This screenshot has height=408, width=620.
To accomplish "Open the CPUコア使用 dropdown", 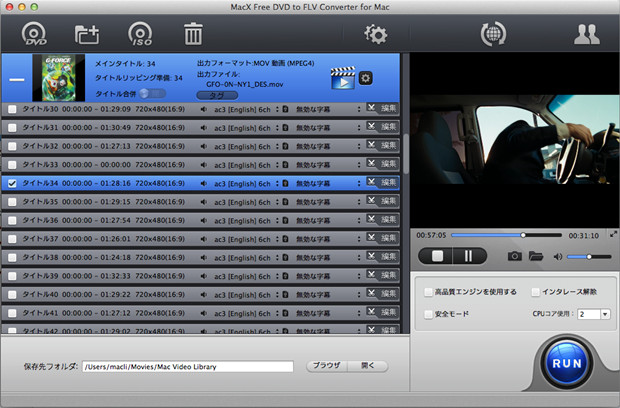I will pyautogui.click(x=594, y=314).
